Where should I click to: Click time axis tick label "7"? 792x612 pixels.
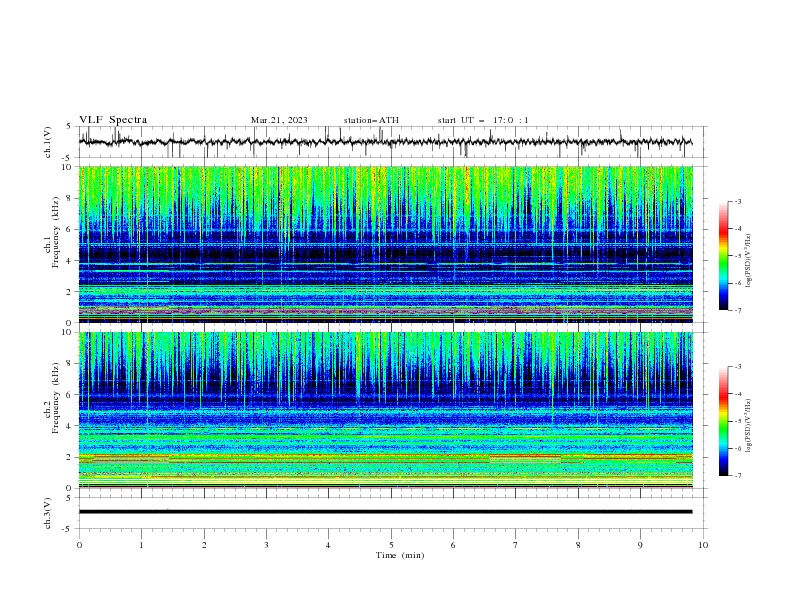[516, 545]
